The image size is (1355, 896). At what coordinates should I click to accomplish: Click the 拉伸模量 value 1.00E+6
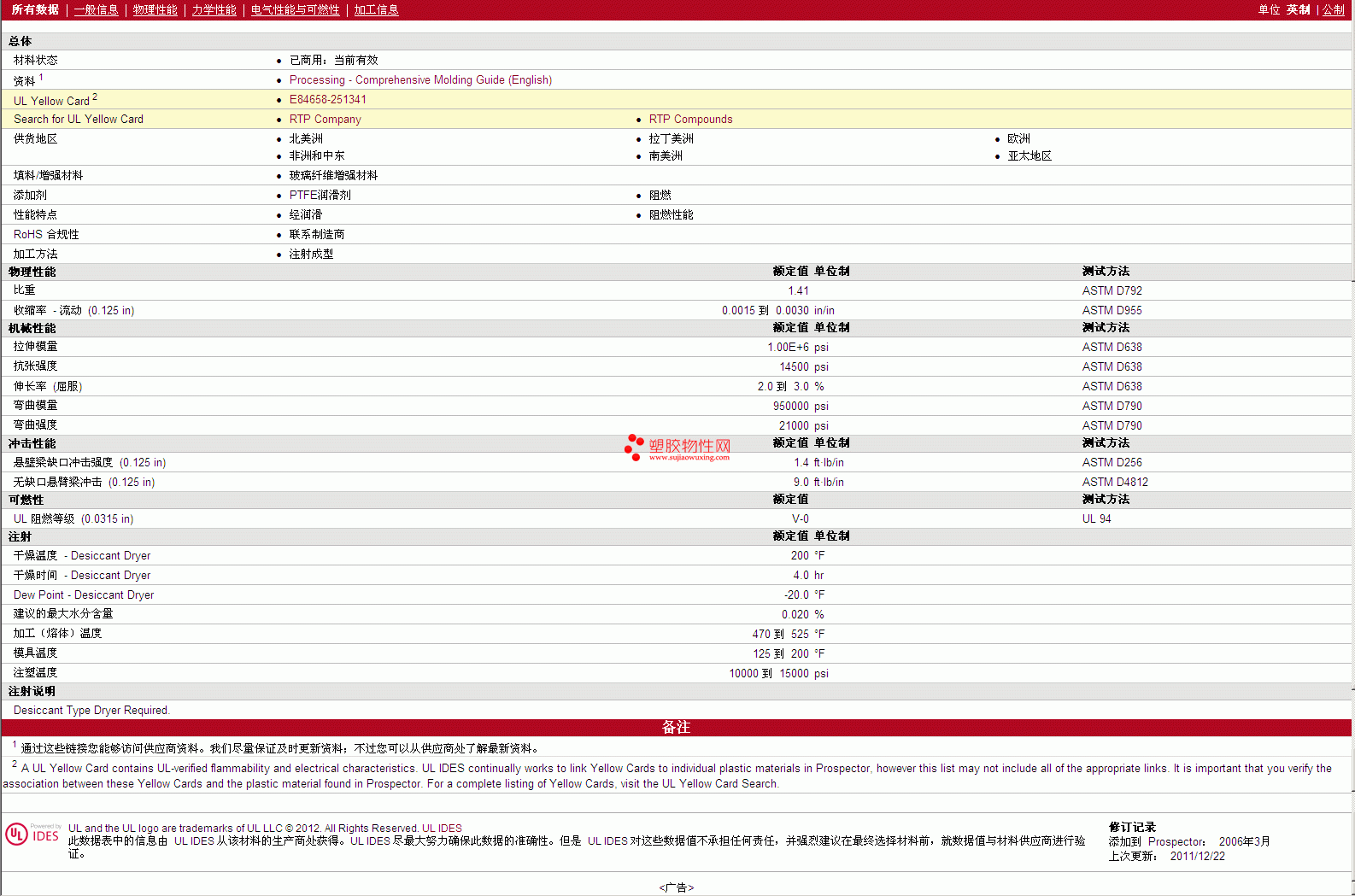tap(788, 347)
